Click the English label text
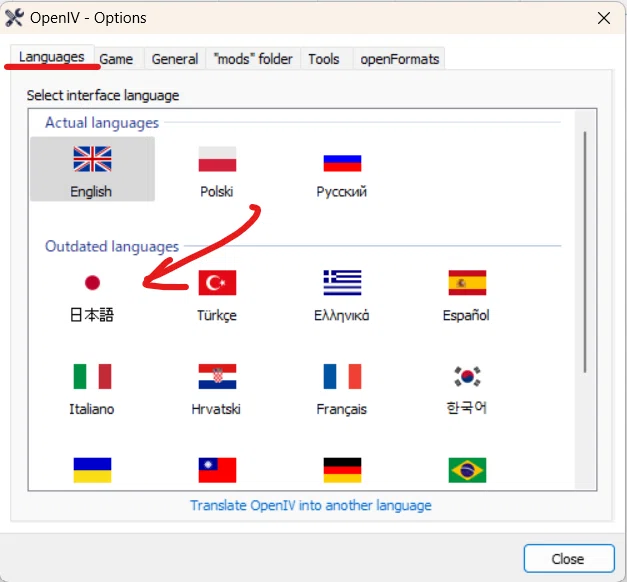Viewport: 627px width, 582px height. click(x=91, y=192)
